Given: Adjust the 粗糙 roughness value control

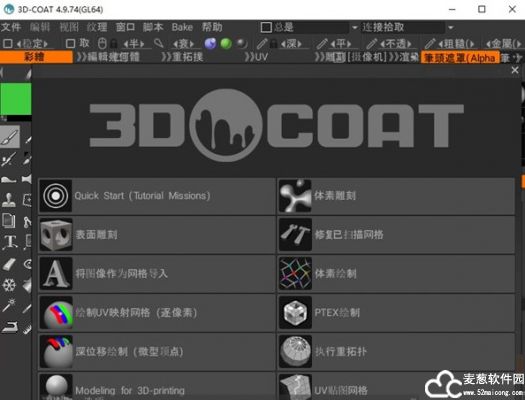Looking at the screenshot, I should [x=456, y=44].
